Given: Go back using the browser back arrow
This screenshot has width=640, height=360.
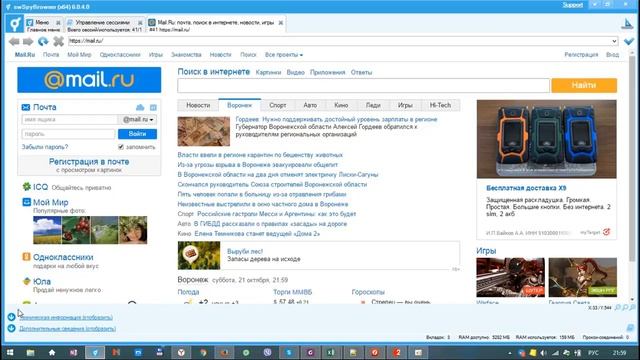Looking at the screenshot, I should 14,41.
